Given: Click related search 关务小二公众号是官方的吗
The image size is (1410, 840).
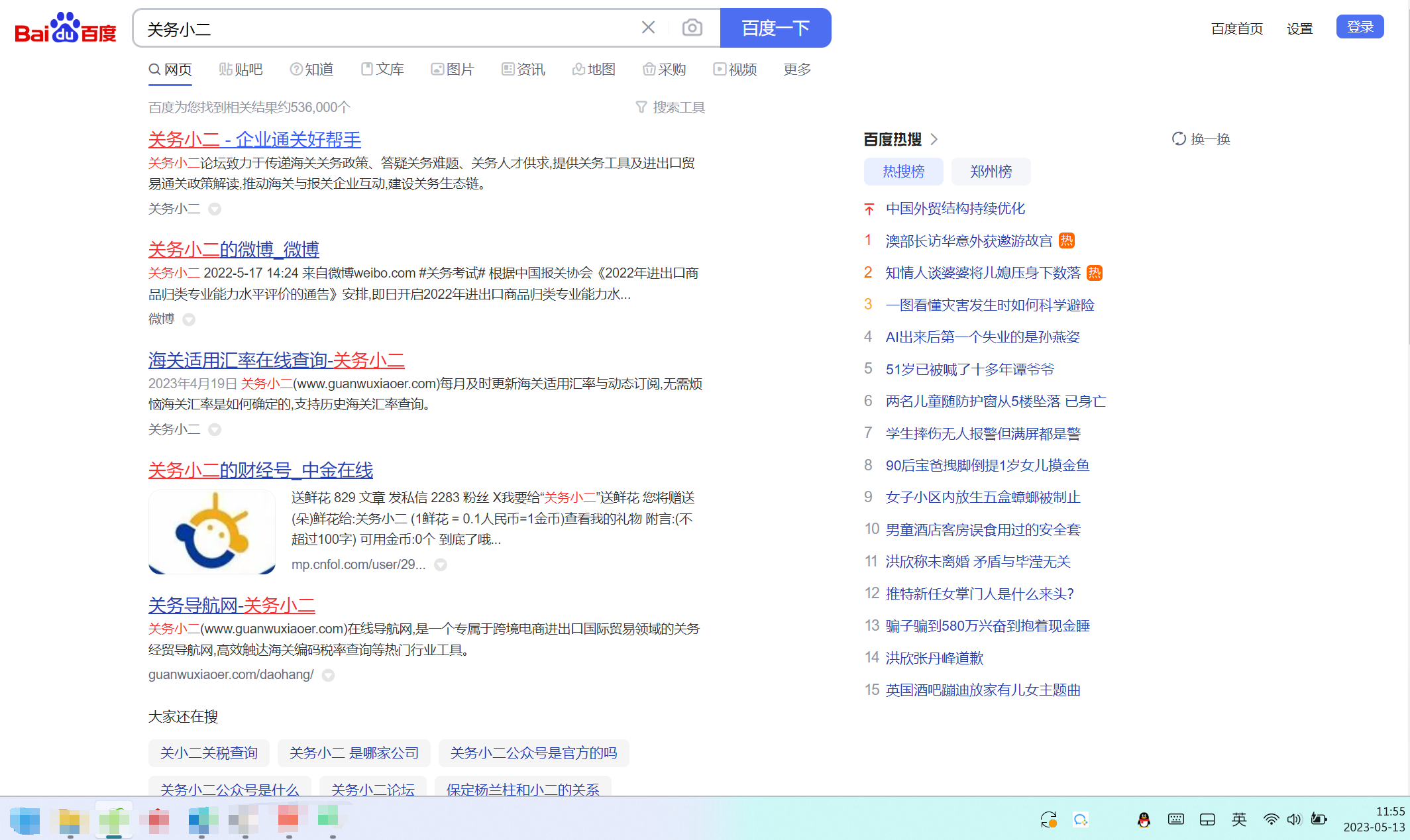Looking at the screenshot, I should 533,753.
